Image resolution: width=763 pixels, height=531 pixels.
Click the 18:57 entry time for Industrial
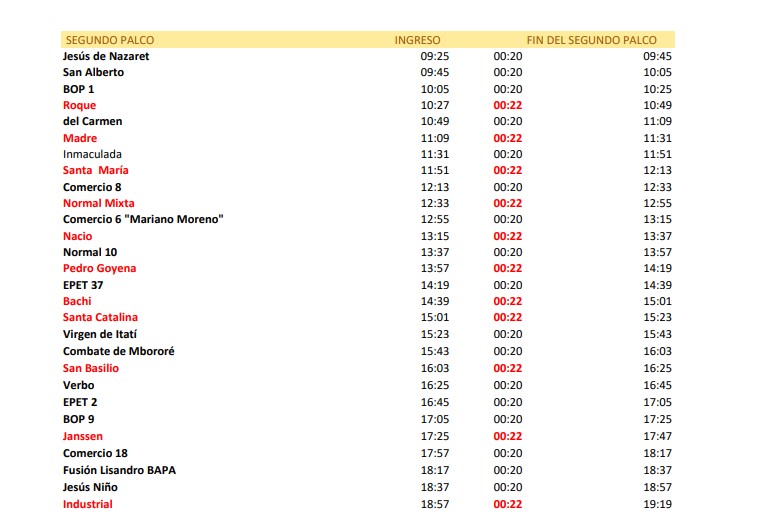coord(435,505)
